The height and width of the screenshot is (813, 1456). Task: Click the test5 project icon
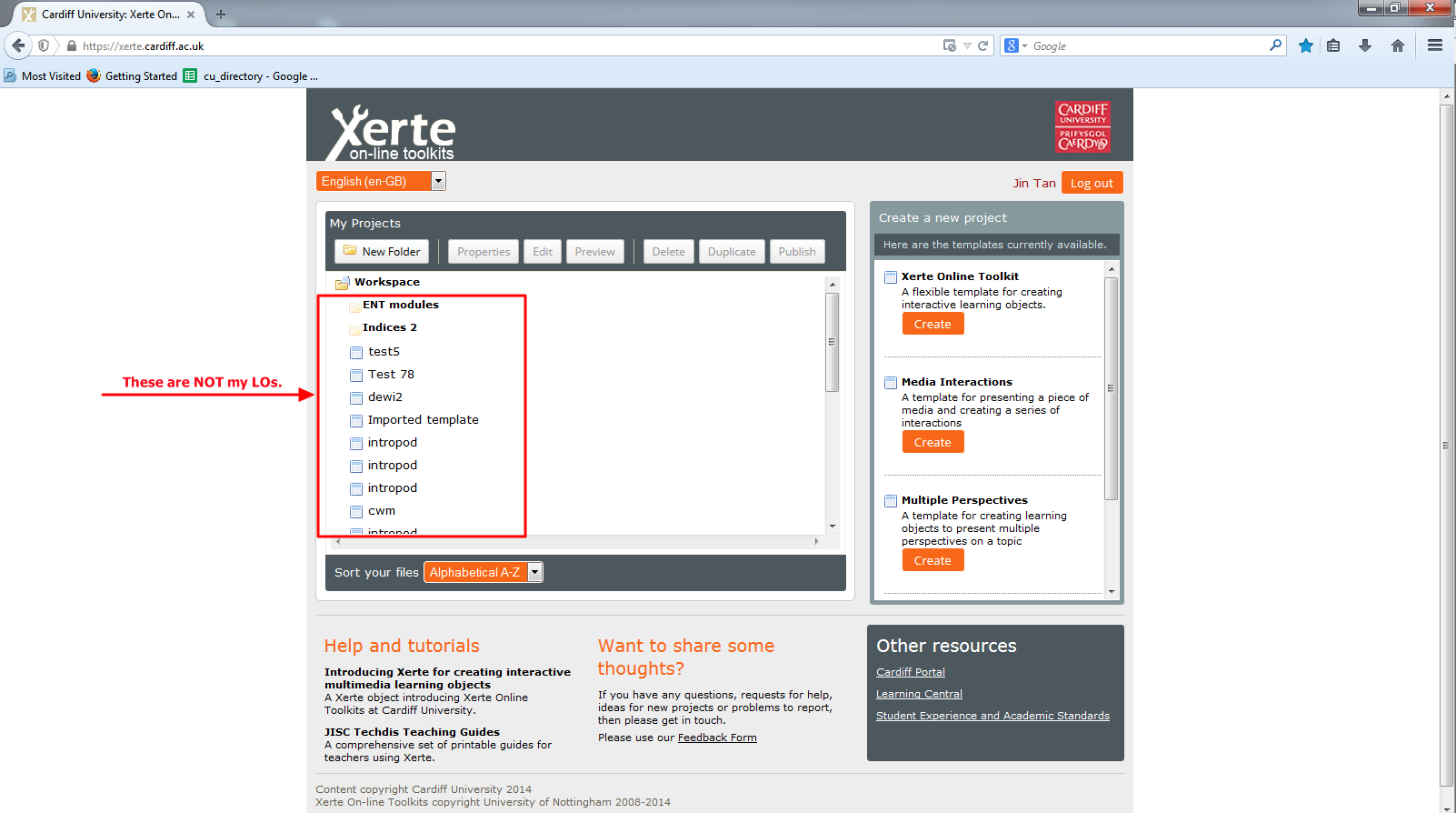coord(356,352)
